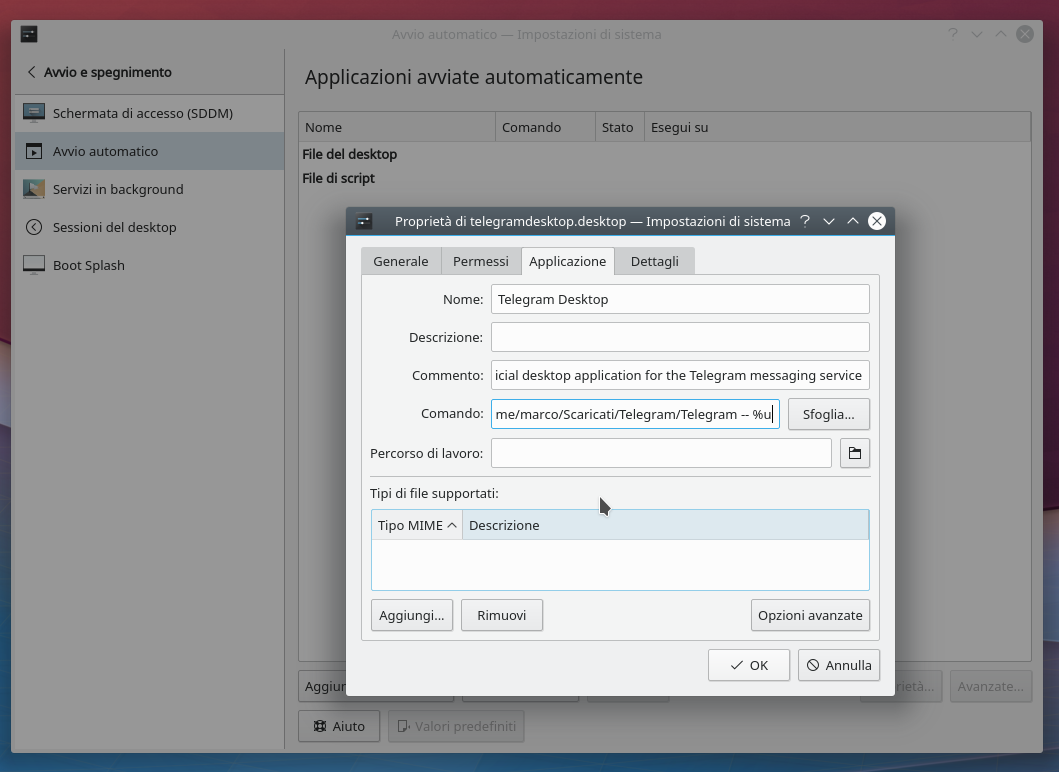Open Opzioni avanzate
Viewport: 1059px width, 772px height.
810,615
